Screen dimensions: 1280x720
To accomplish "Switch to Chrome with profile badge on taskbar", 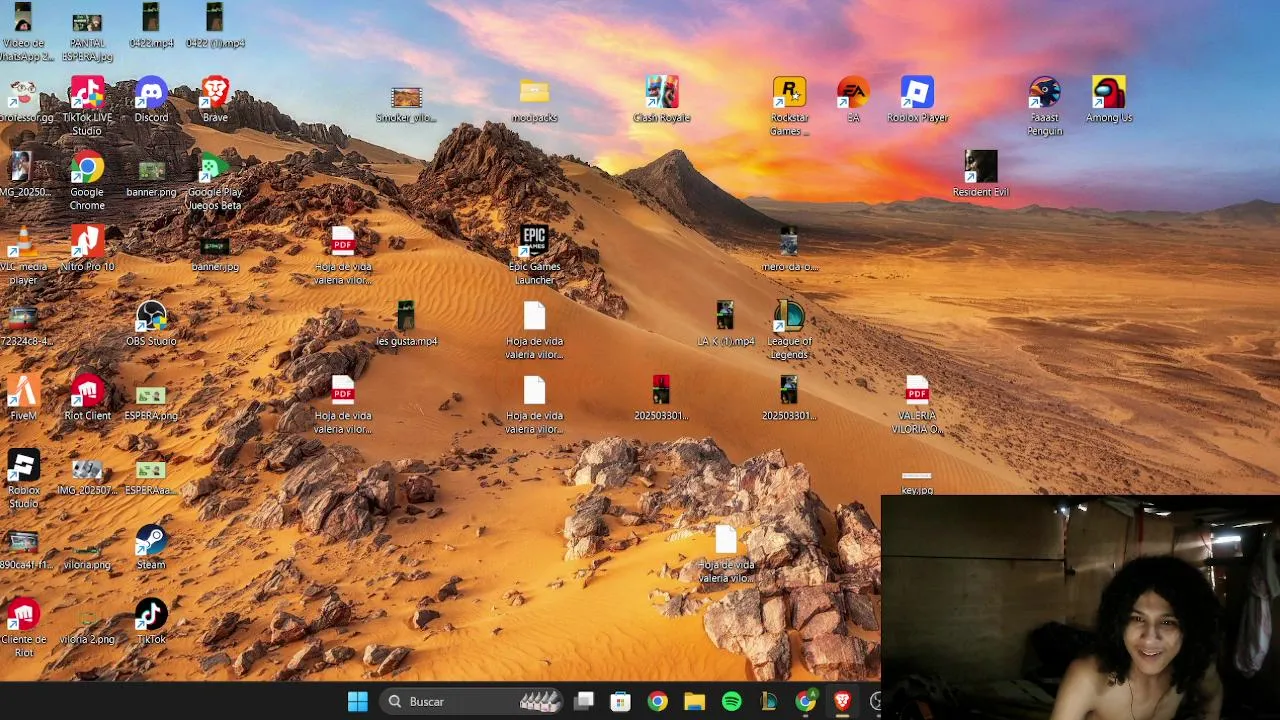I will (805, 702).
